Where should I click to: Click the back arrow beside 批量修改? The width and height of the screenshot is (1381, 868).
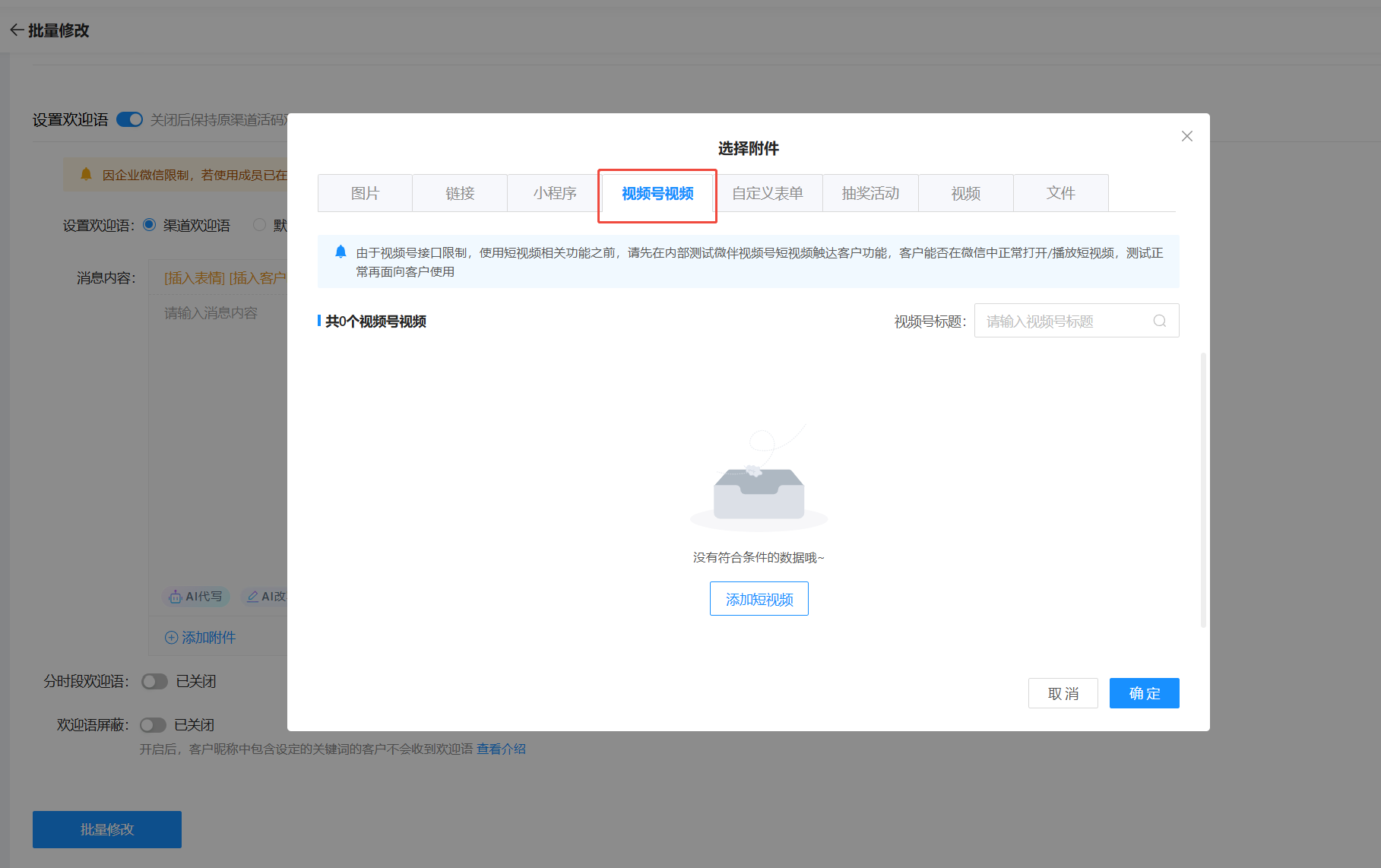[17, 30]
